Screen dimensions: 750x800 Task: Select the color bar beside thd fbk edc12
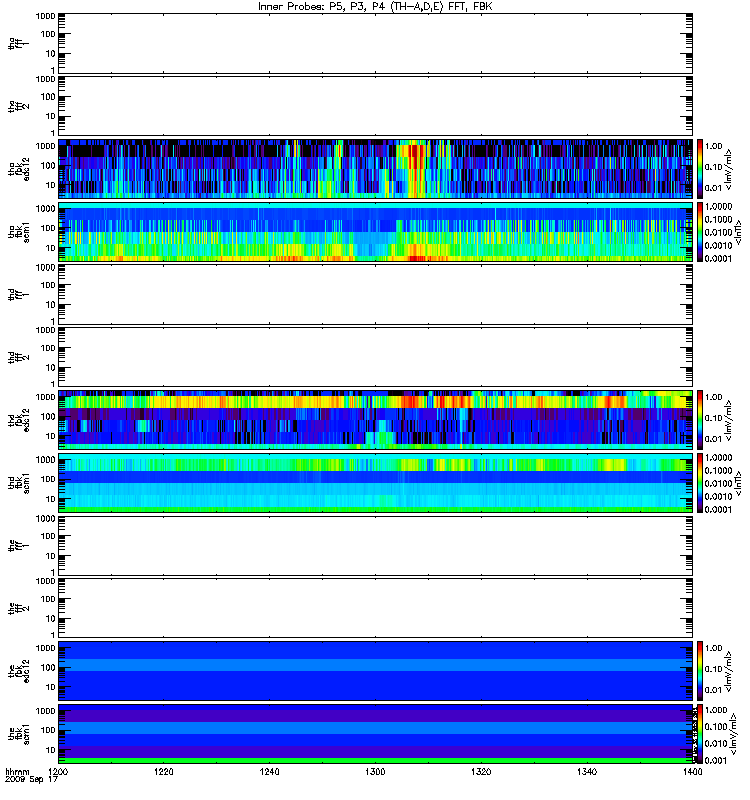click(x=700, y=420)
